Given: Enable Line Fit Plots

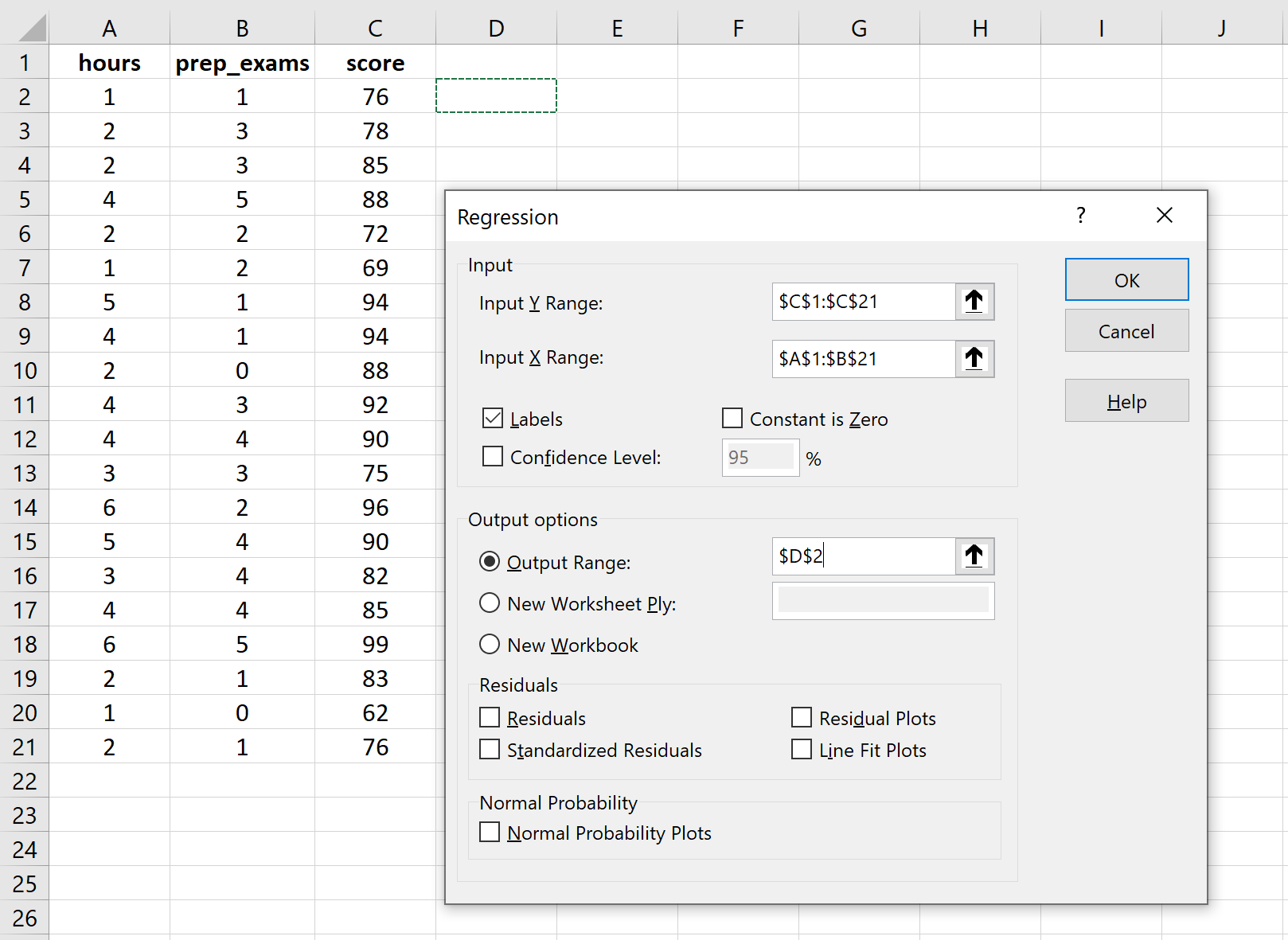Looking at the screenshot, I should pos(801,749).
